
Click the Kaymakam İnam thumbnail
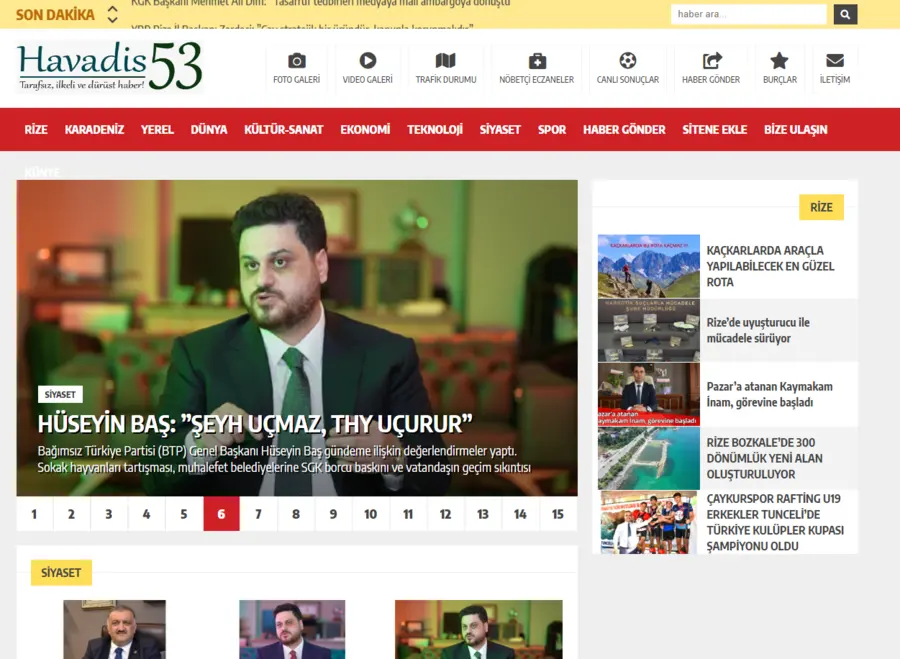pyautogui.click(x=649, y=394)
